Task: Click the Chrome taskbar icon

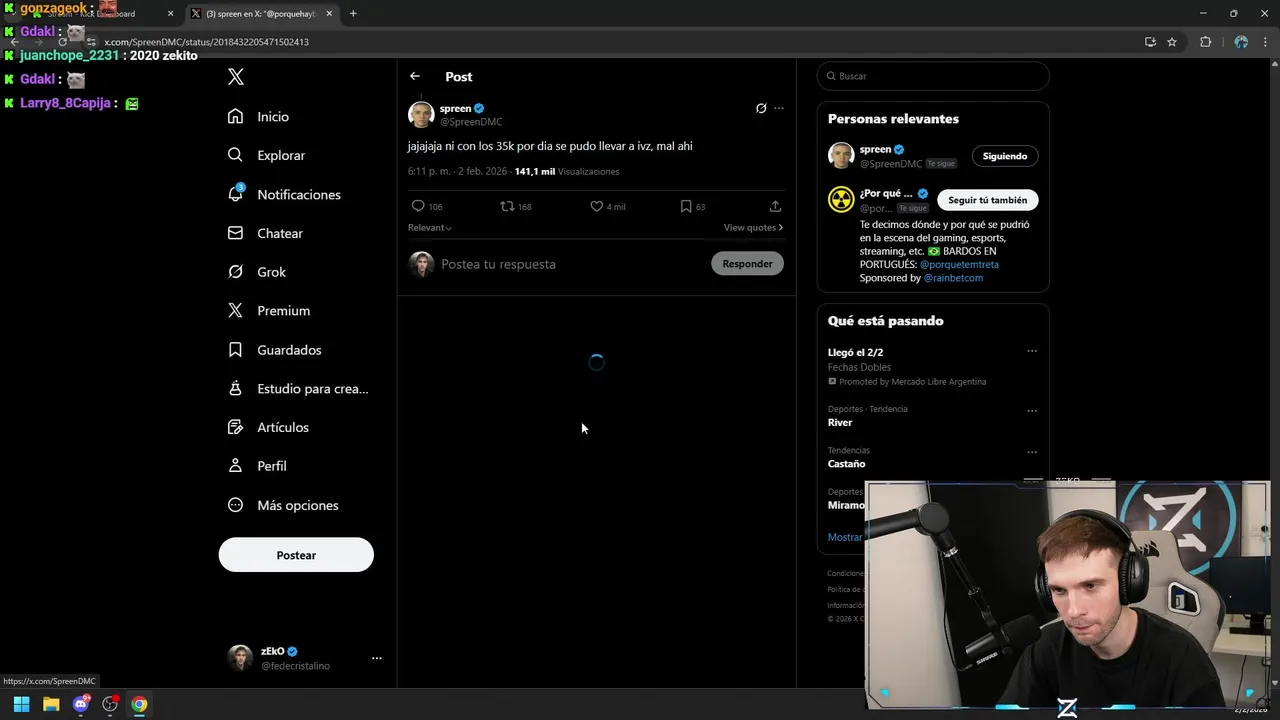Action: 139,704
